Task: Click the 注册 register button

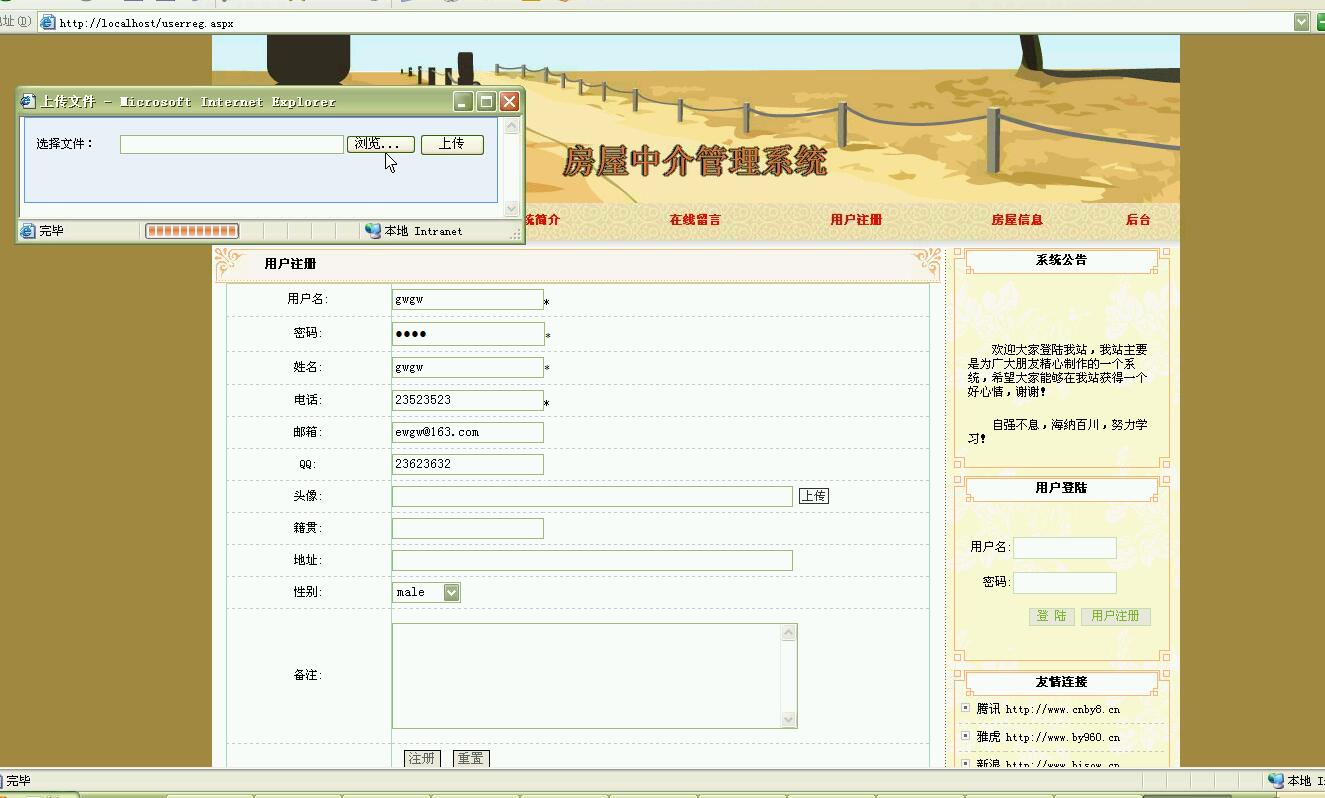Action: (422, 759)
